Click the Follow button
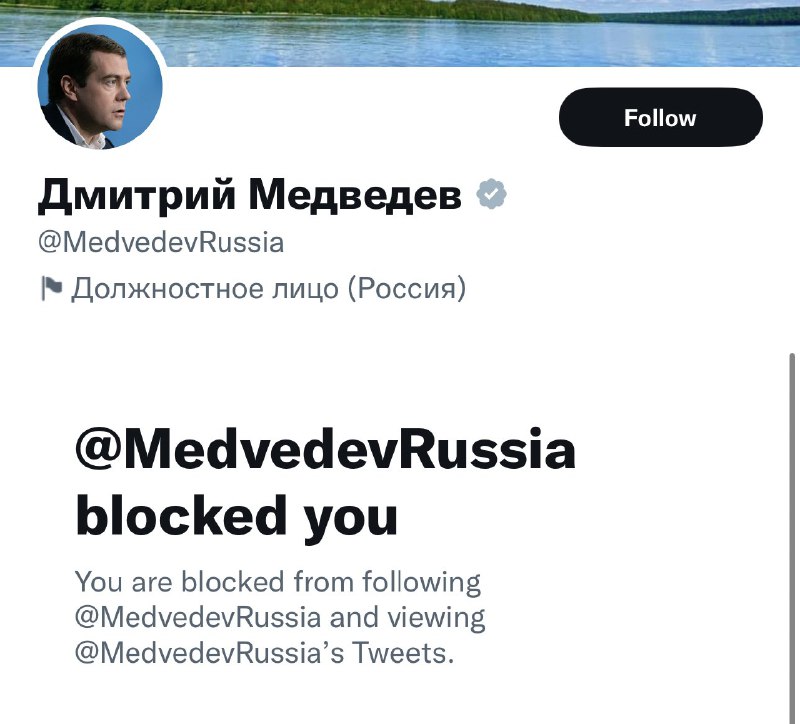This screenshot has height=724, width=800. coord(661,117)
